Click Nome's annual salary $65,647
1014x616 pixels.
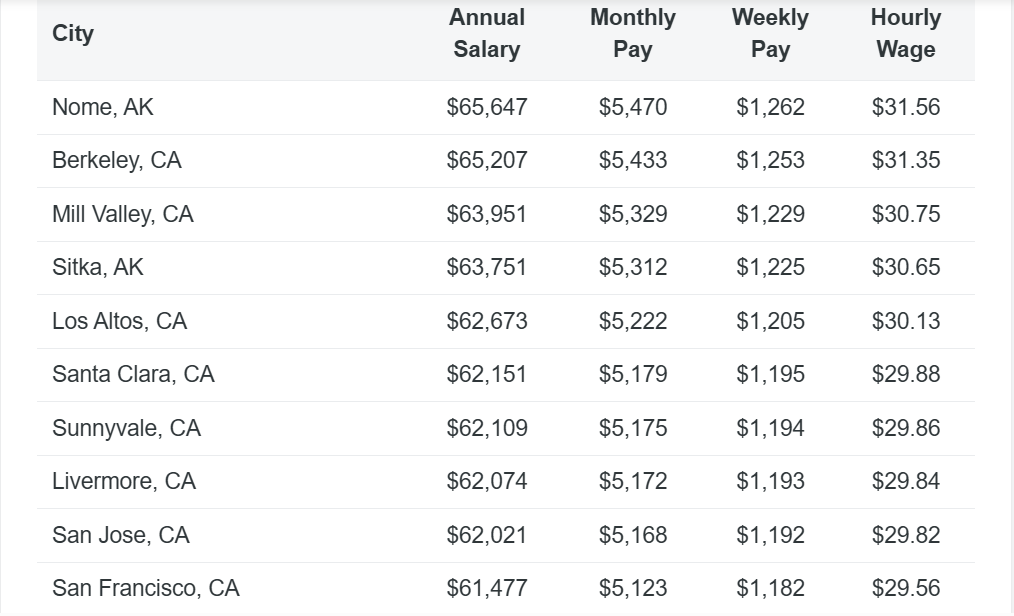(487, 107)
